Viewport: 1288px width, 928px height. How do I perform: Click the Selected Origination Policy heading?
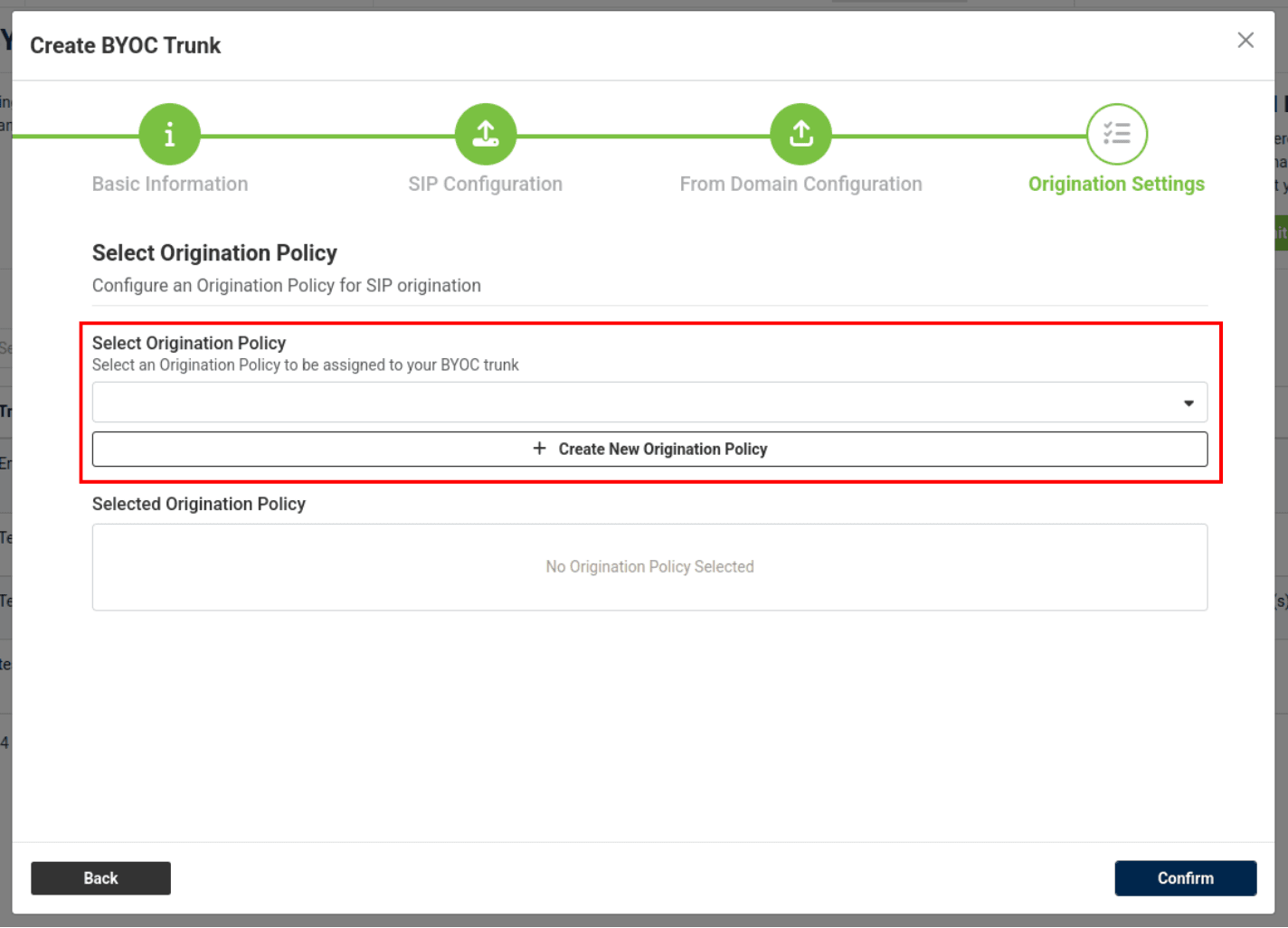click(x=199, y=504)
